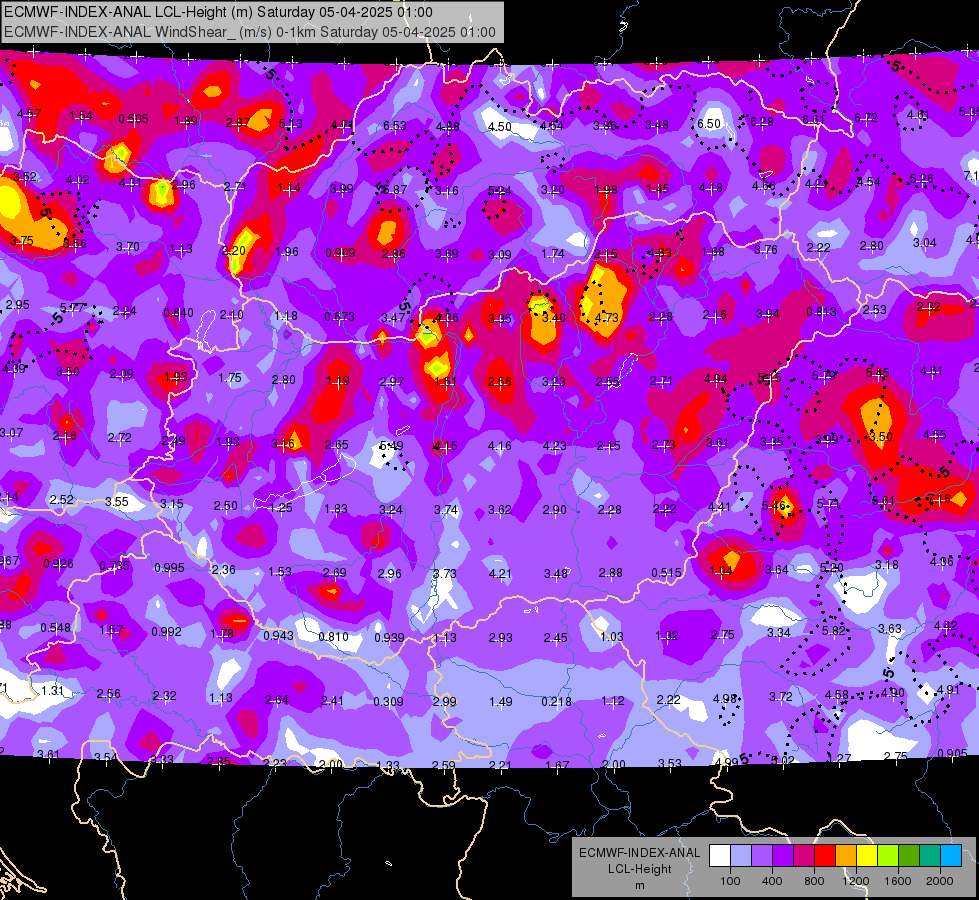Click the lime green legend swatch

tap(888, 855)
